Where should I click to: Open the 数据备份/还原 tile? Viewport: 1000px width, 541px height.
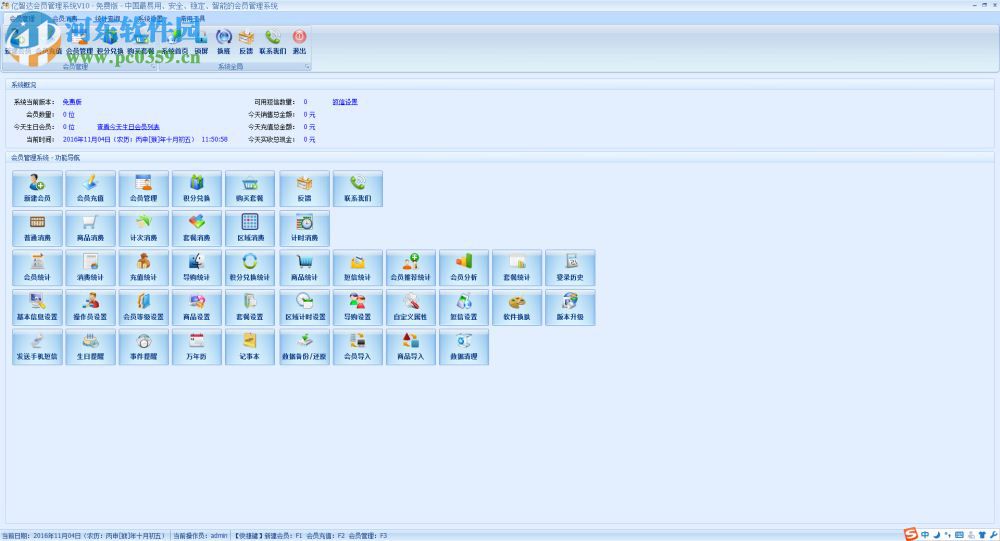pyautogui.click(x=304, y=346)
